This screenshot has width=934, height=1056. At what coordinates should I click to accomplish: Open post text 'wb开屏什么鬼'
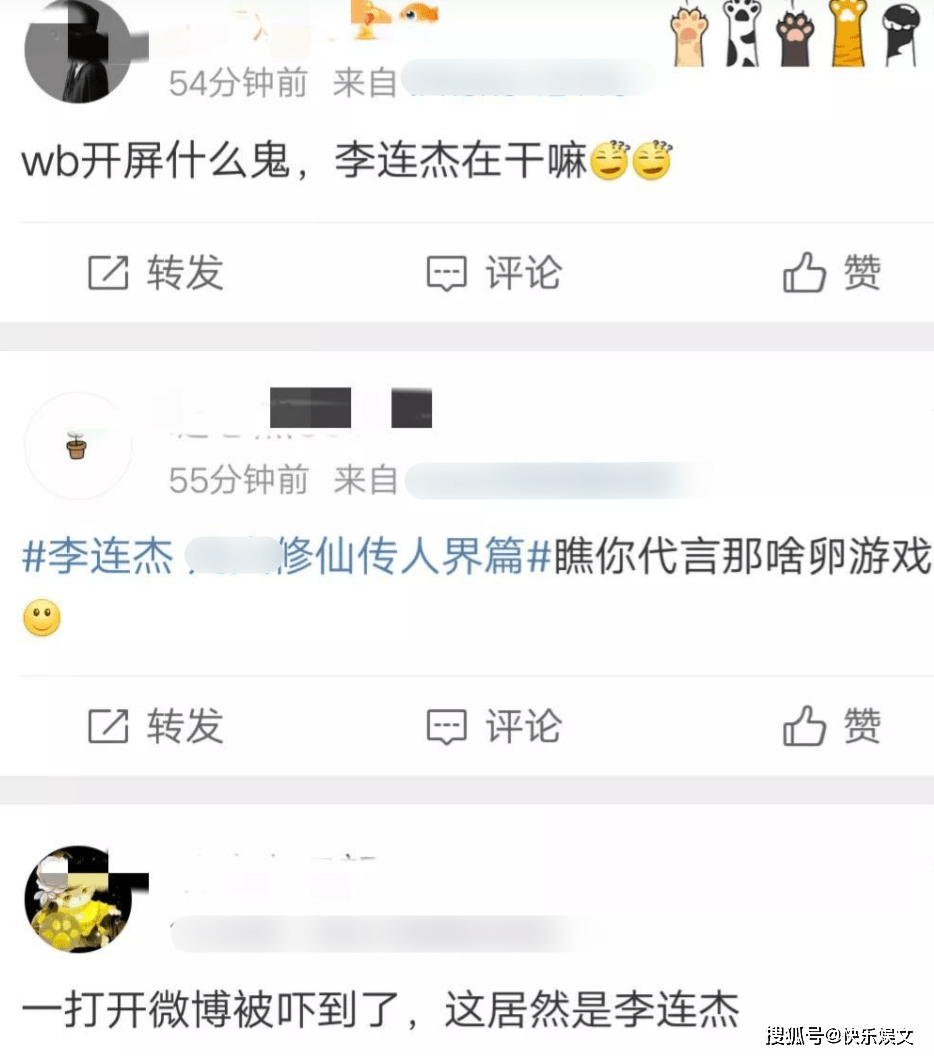click(x=156, y=160)
